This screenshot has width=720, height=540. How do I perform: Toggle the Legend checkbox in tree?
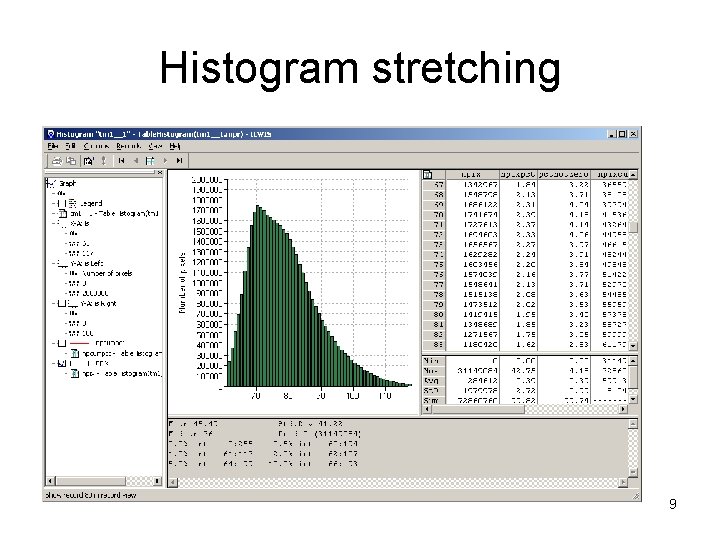tap(62, 203)
